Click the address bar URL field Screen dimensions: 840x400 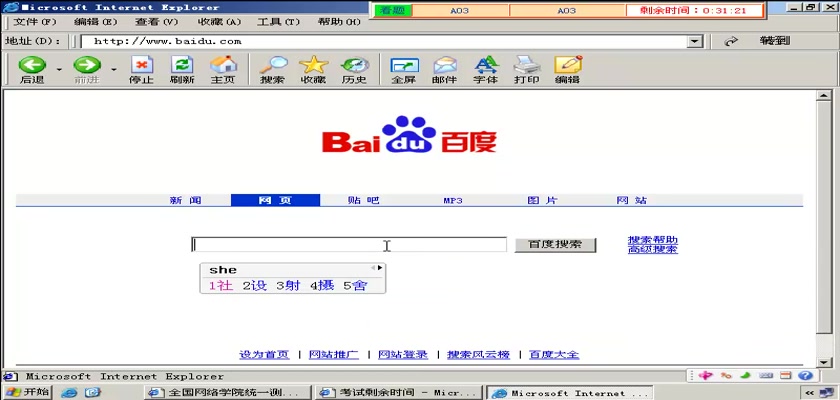[x=384, y=42]
